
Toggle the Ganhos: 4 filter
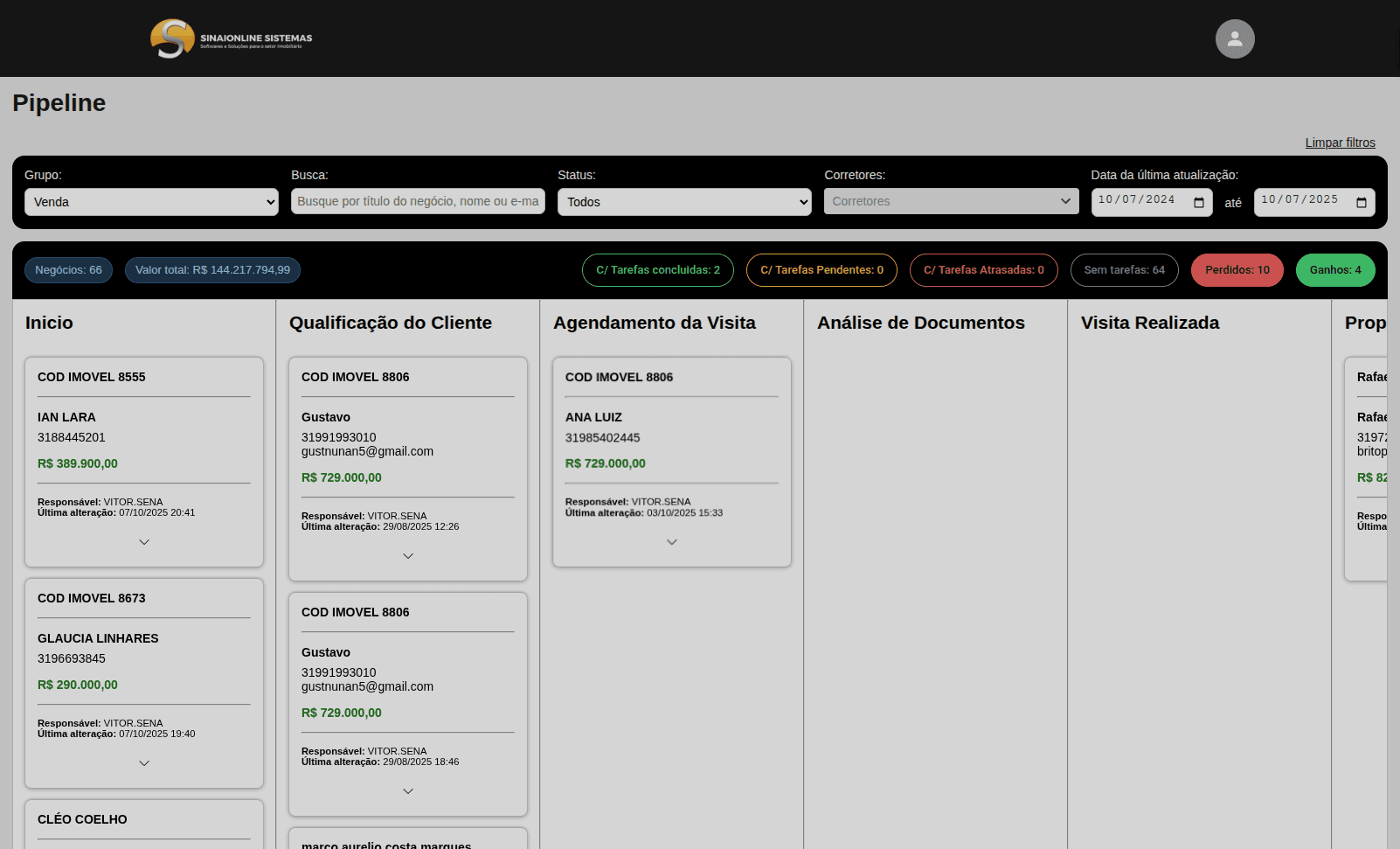[1335, 270]
